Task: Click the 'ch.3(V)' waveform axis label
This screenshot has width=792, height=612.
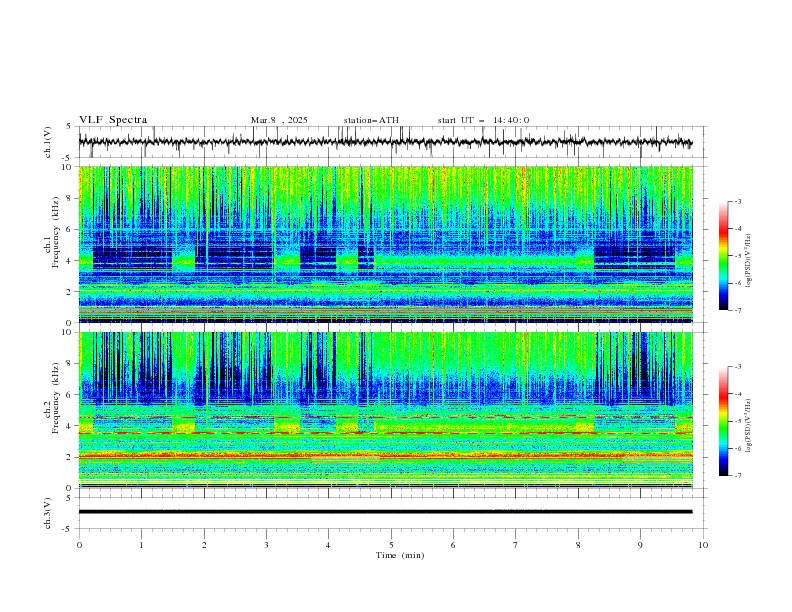Action: coord(48,513)
